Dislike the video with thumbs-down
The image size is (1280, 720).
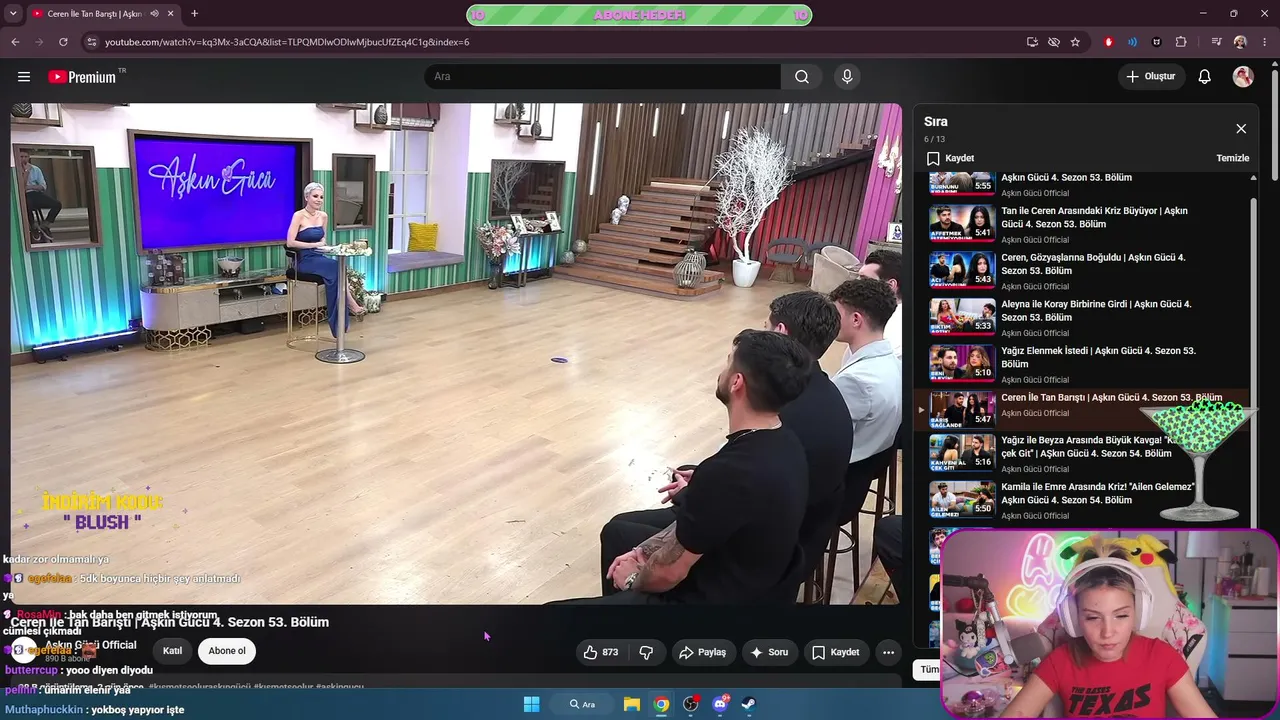coord(646,652)
